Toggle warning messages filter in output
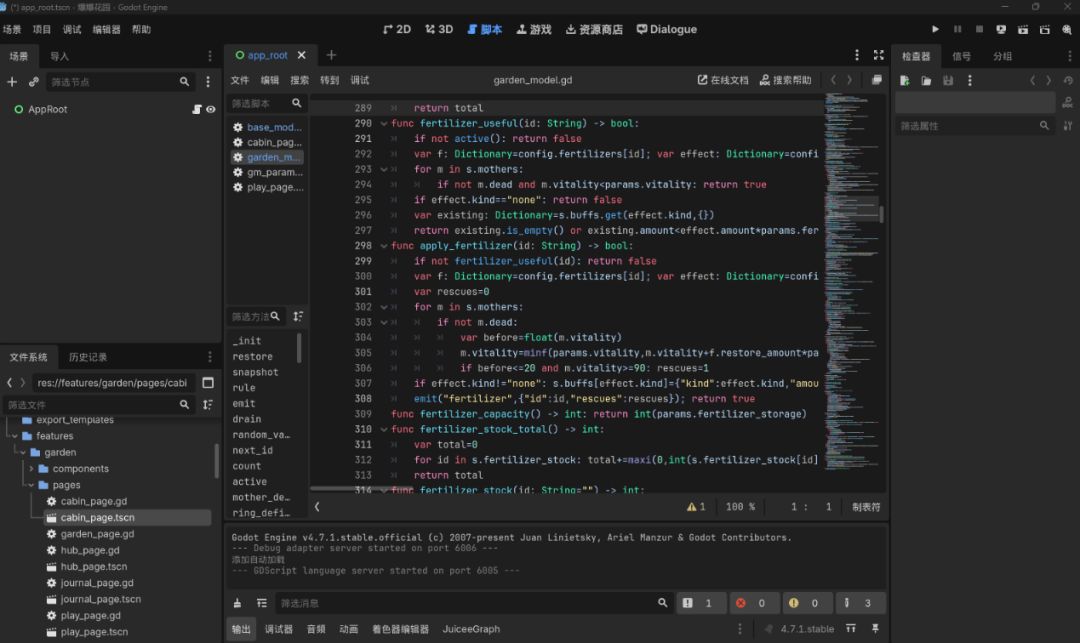This screenshot has width=1080, height=643. [x=806, y=603]
